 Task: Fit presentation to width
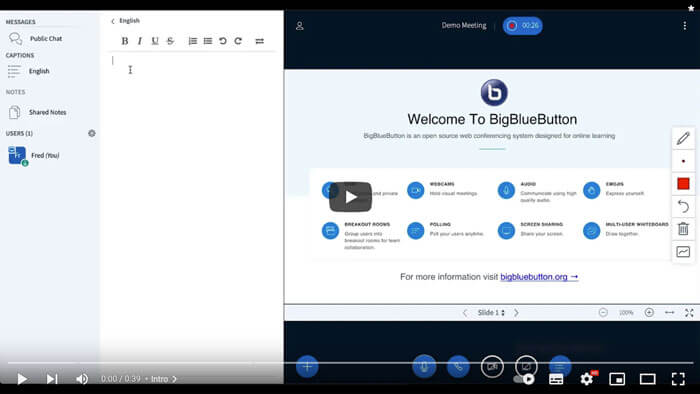point(669,313)
